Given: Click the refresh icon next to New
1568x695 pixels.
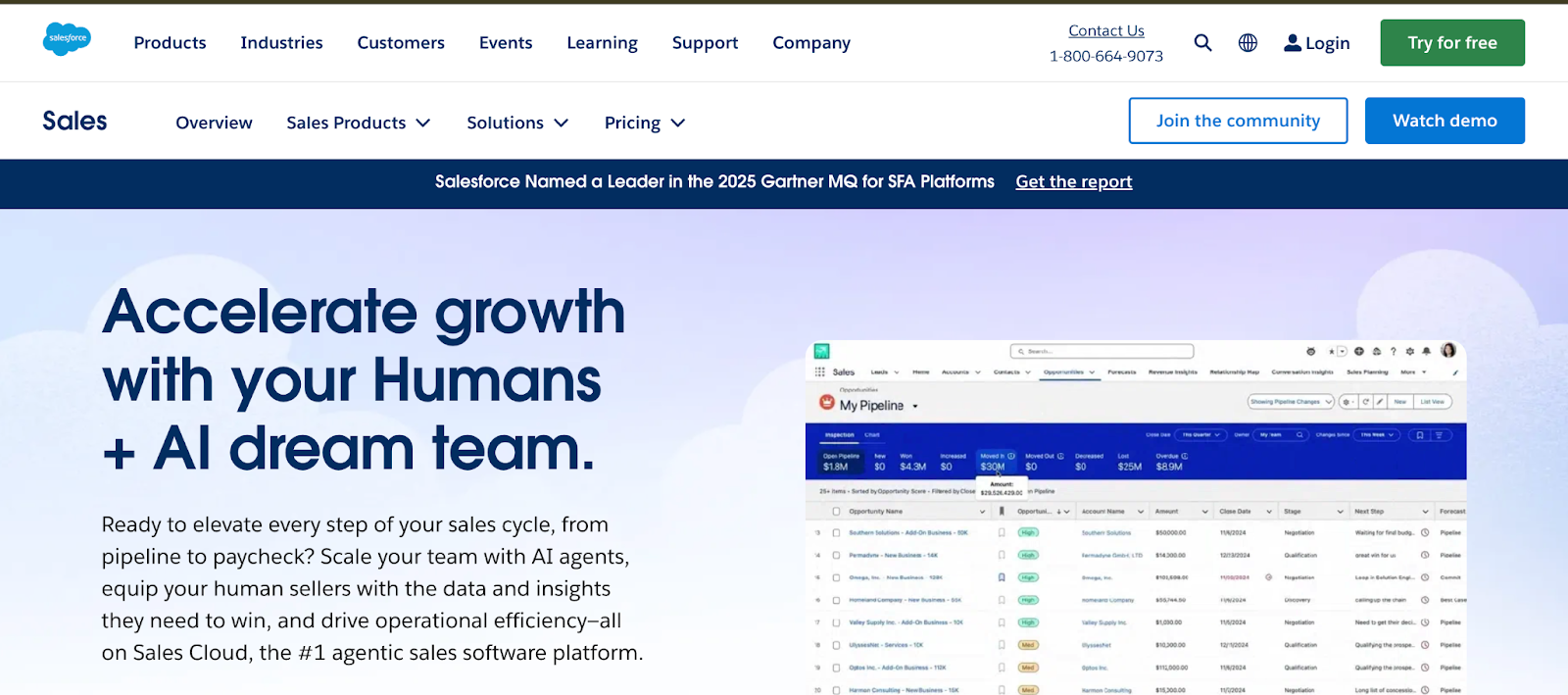Looking at the screenshot, I should point(1366,402).
